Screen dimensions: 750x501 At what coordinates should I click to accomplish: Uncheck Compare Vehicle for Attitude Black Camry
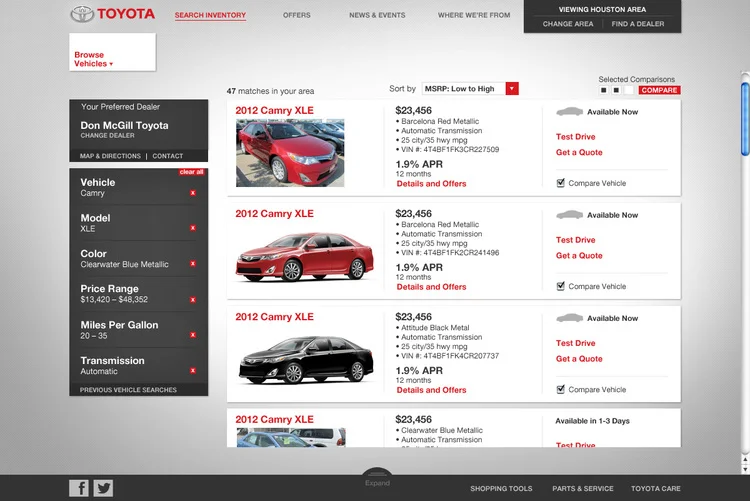click(561, 390)
